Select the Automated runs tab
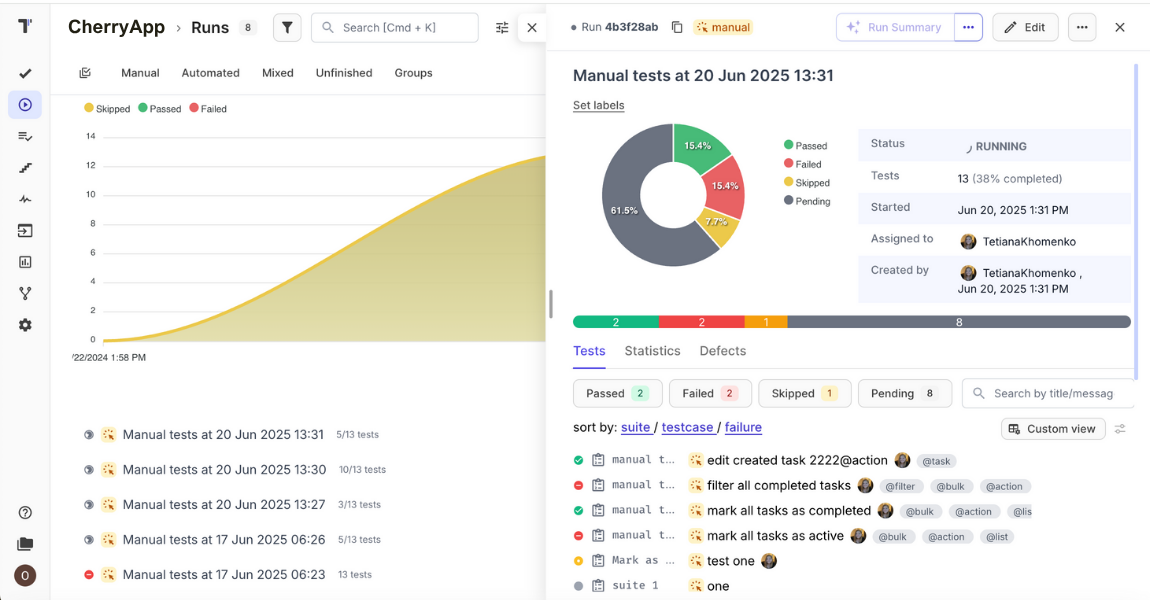Viewport: 1150px width, 600px height. pos(210,72)
